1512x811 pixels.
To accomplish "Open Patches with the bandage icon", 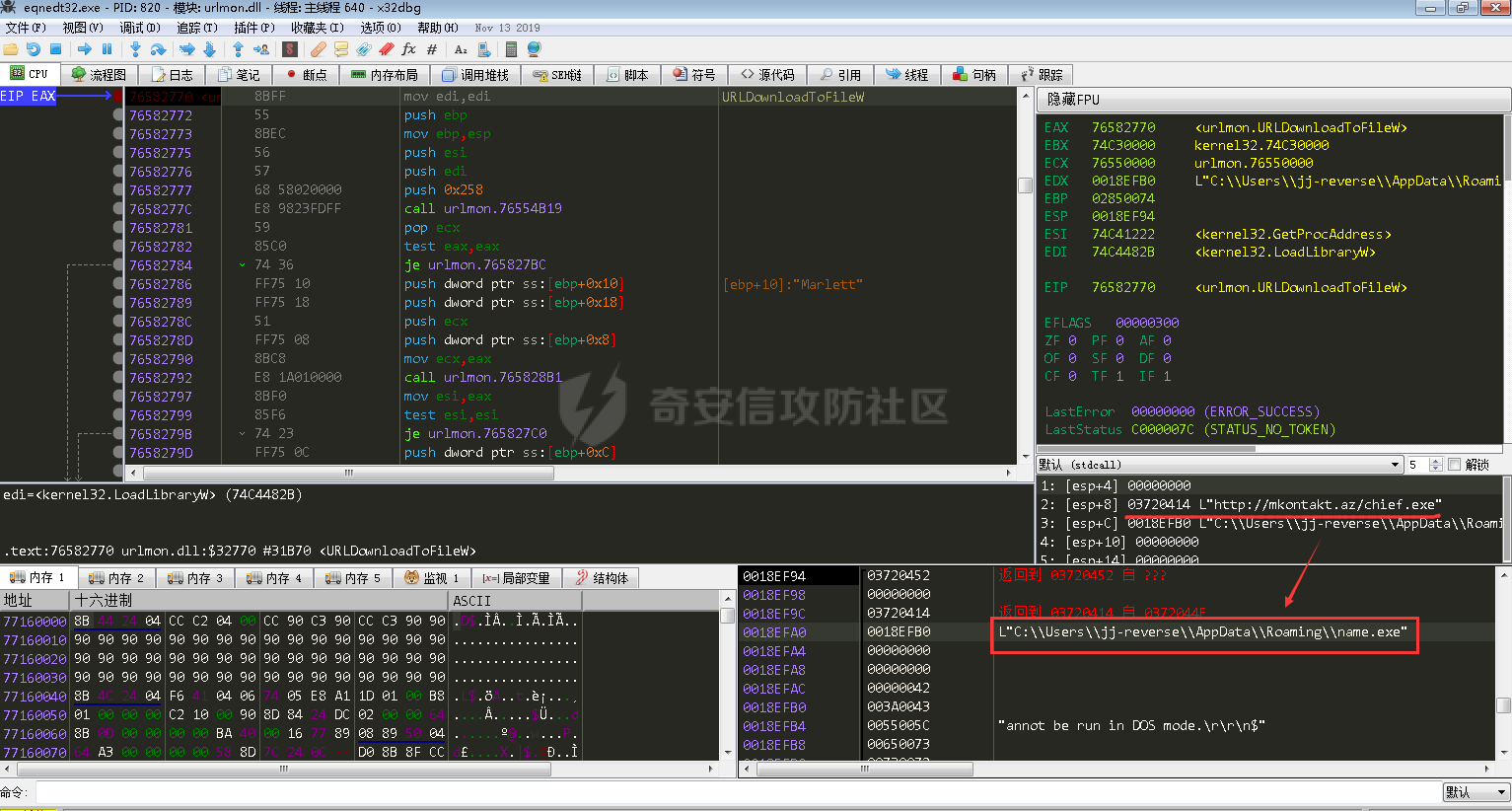I will (x=318, y=49).
